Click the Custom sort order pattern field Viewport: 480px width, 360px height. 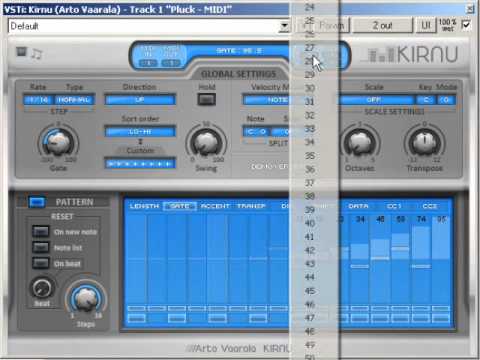pos(140,164)
